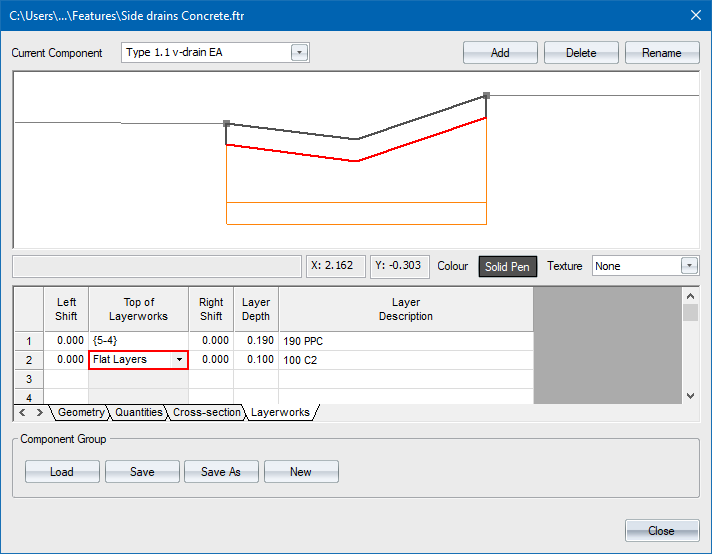712x554 pixels.
Task: Open the Current Component dropdown
Action: coord(299,53)
